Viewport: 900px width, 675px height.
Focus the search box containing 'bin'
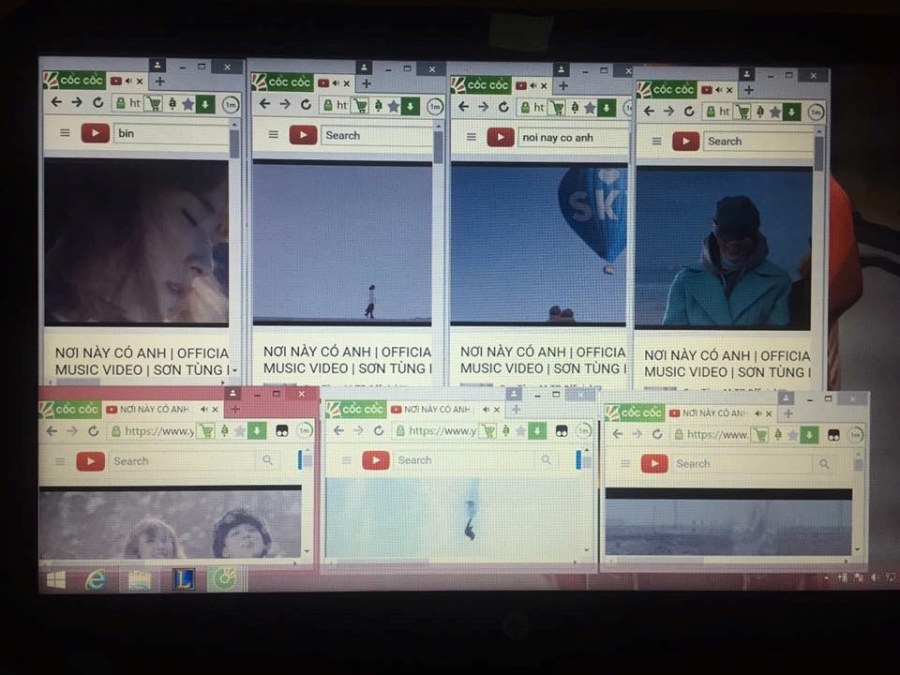pos(171,134)
